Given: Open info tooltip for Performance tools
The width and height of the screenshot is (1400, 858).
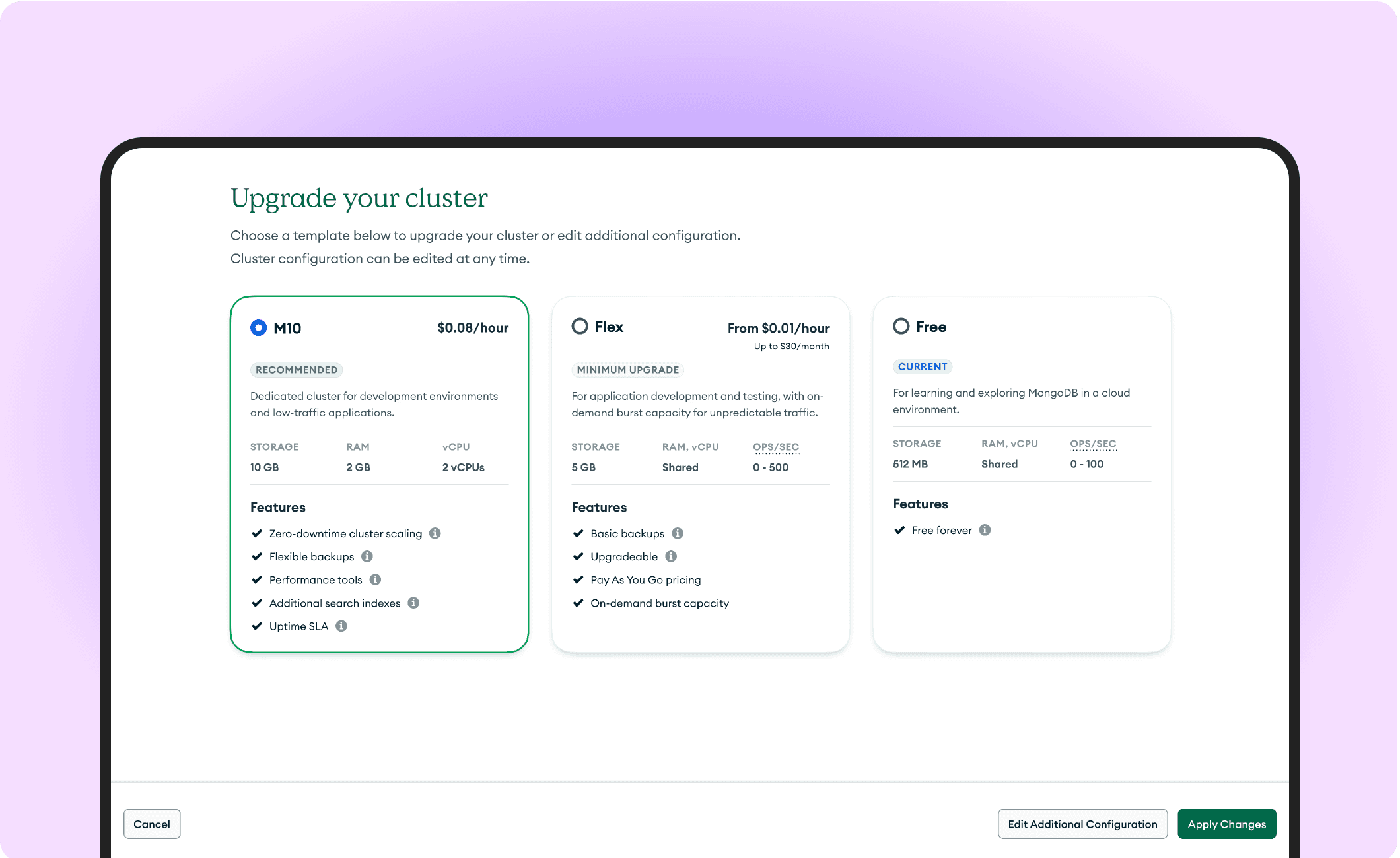Looking at the screenshot, I should point(375,579).
